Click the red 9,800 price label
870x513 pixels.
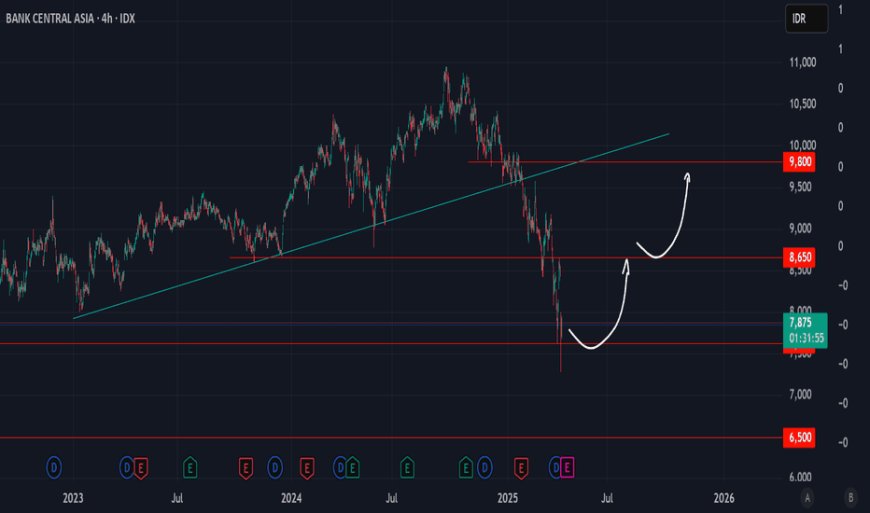pyautogui.click(x=800, y=162)
